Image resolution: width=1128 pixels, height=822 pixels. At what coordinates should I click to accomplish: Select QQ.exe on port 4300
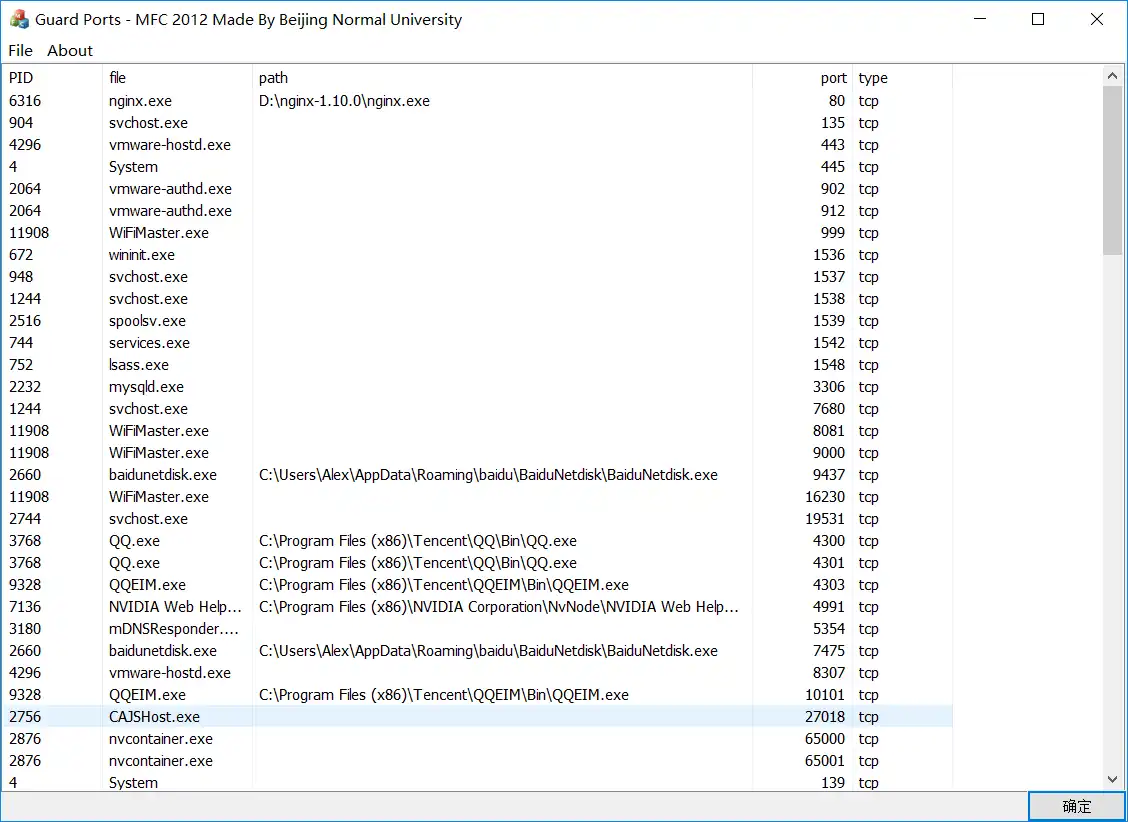[478, 541]
